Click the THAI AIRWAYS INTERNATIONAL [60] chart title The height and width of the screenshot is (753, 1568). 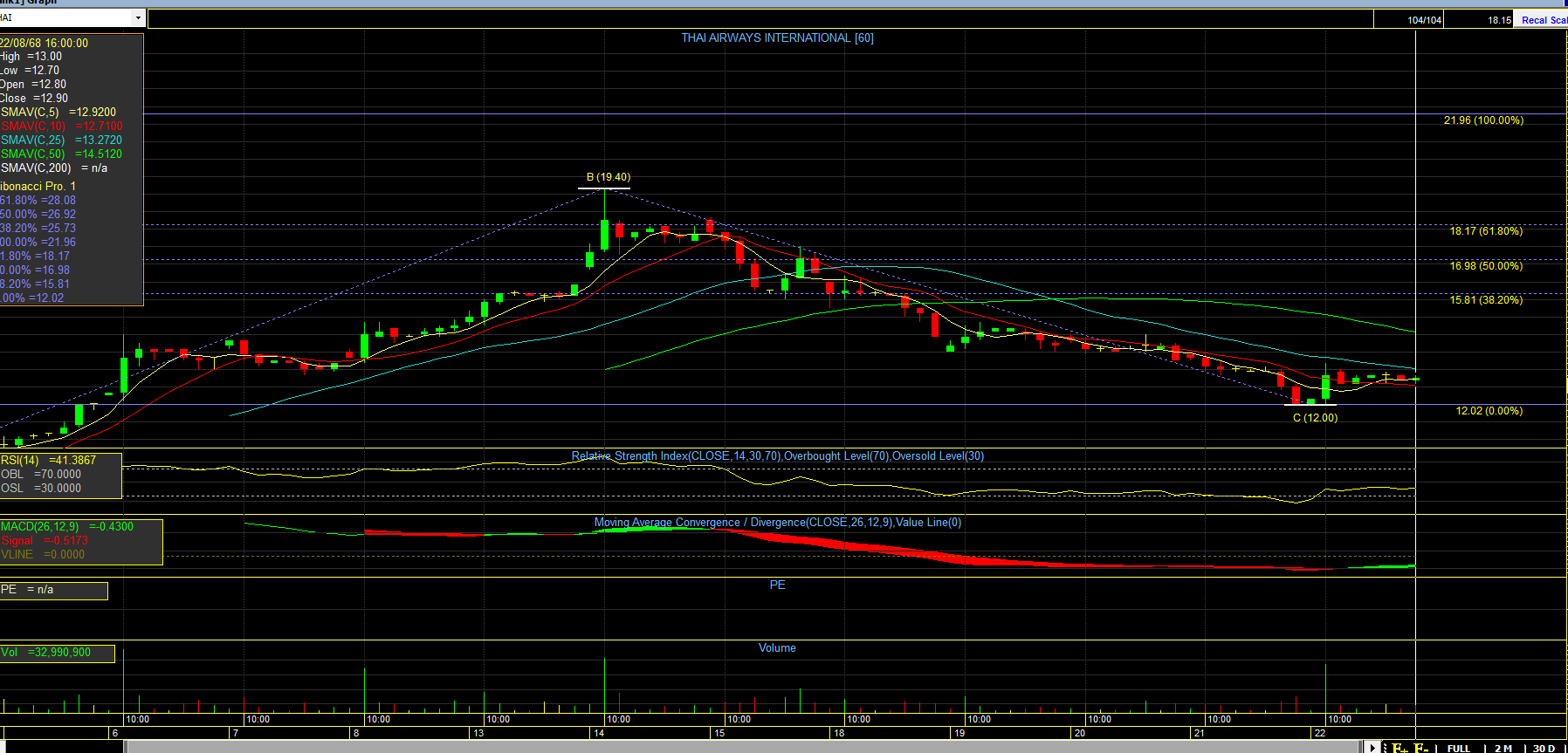pos(777,38)
